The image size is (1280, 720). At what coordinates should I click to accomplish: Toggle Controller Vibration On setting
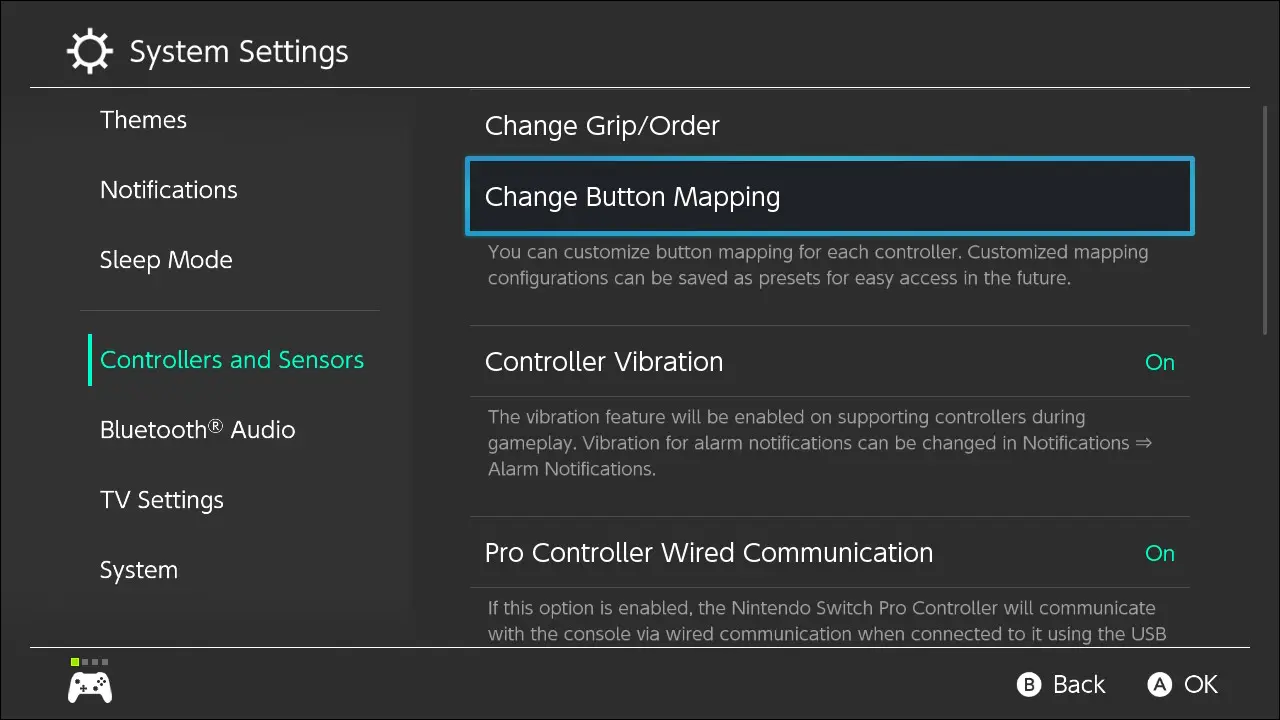pos(1159,362)
